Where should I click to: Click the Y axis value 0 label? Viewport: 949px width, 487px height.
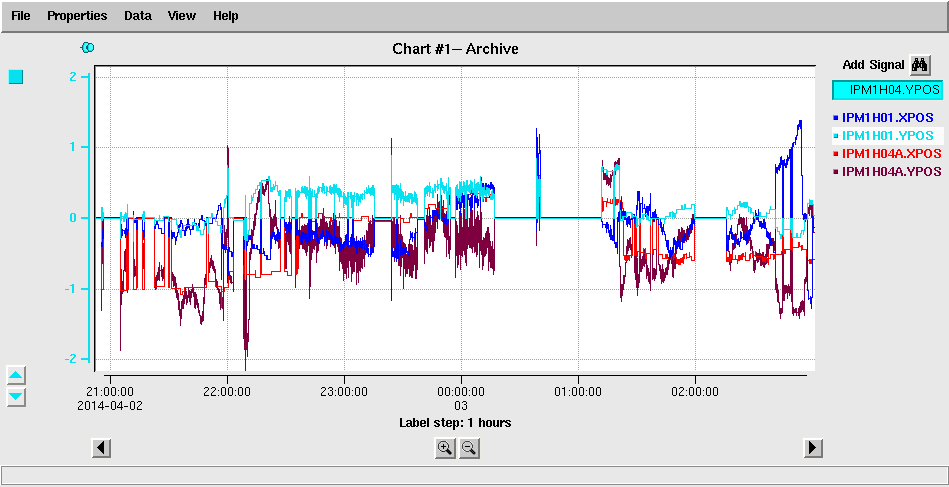[73, 218]
